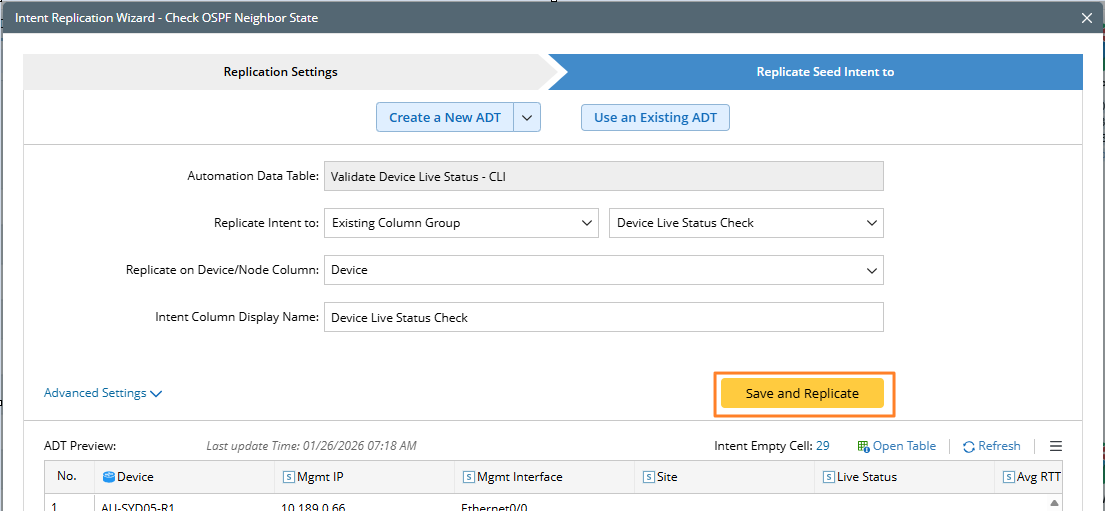Viewport: 1105px width, 511px height.
Task: Click the Create a New ADT button
Action: pyautogui.click(x=445, y=117)
